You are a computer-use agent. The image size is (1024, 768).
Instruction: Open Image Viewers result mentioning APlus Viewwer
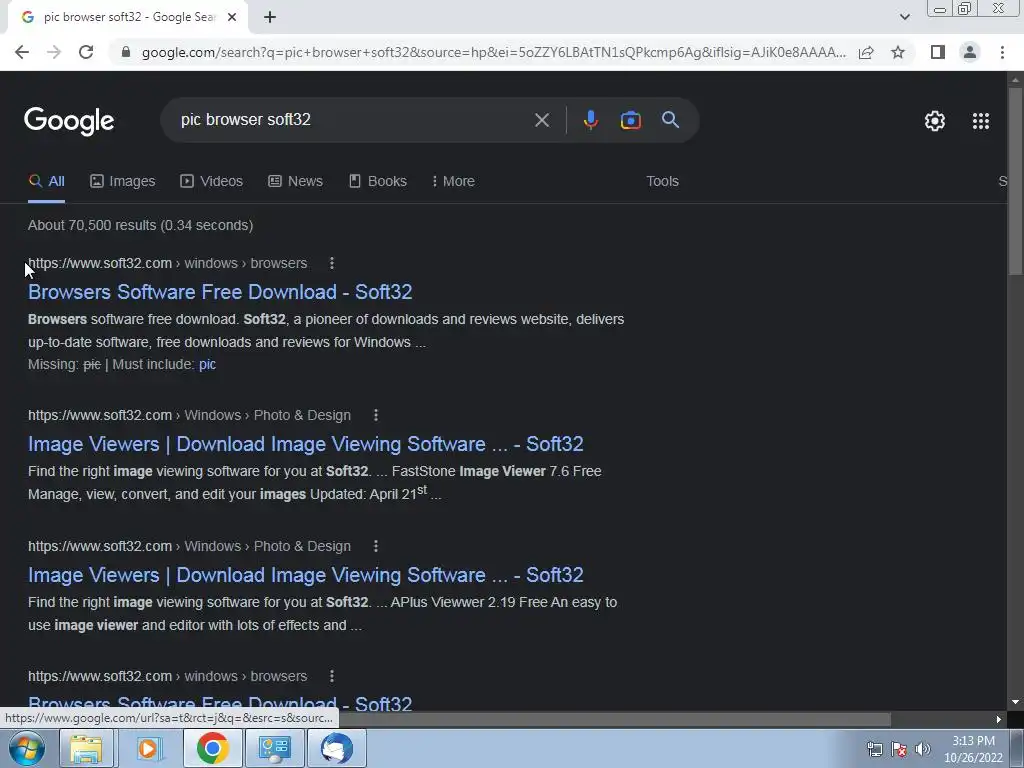coord(306,575)
